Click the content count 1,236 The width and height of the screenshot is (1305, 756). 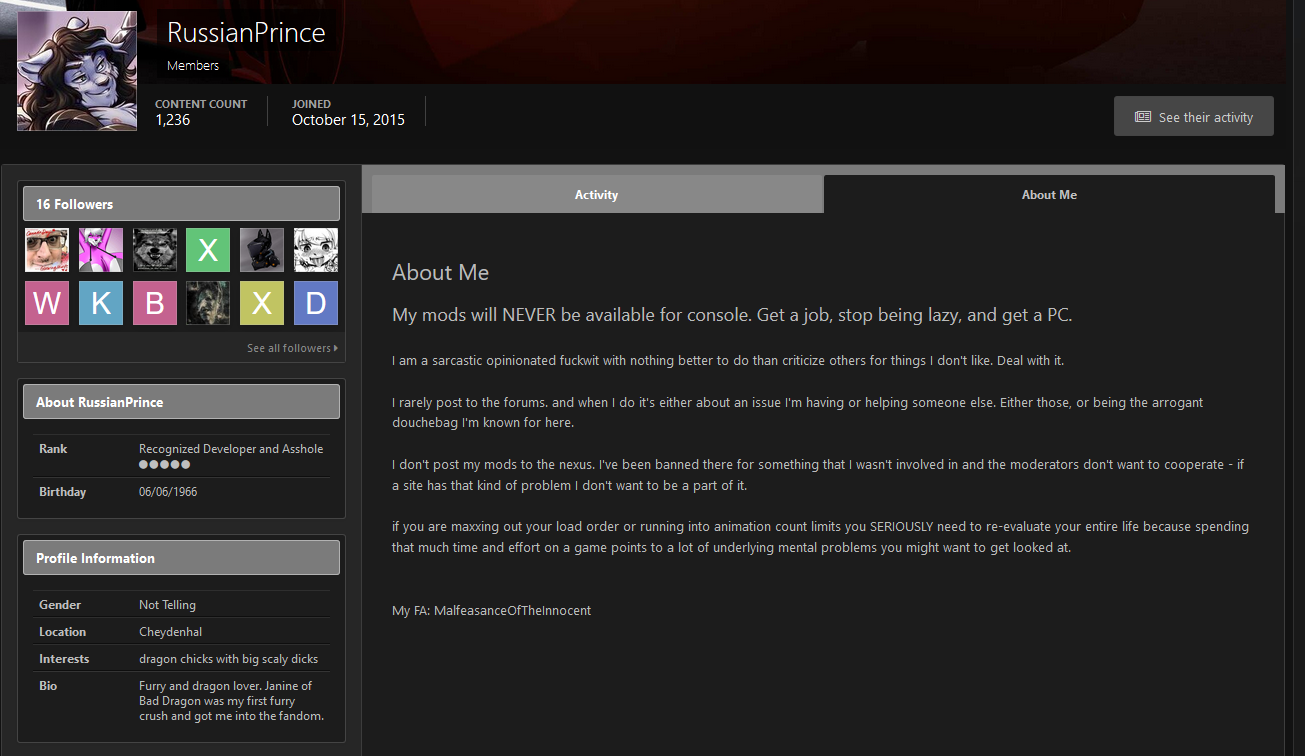172,120
